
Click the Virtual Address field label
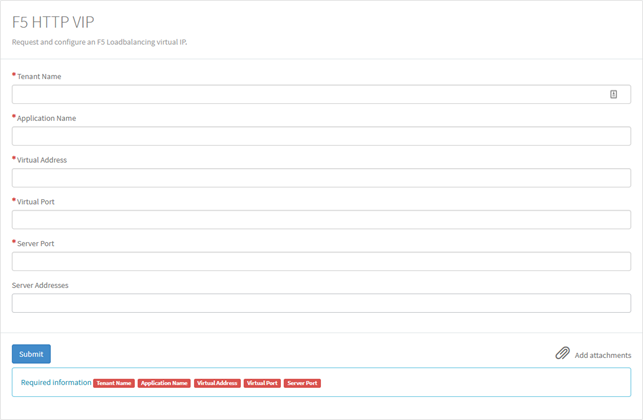42,160
